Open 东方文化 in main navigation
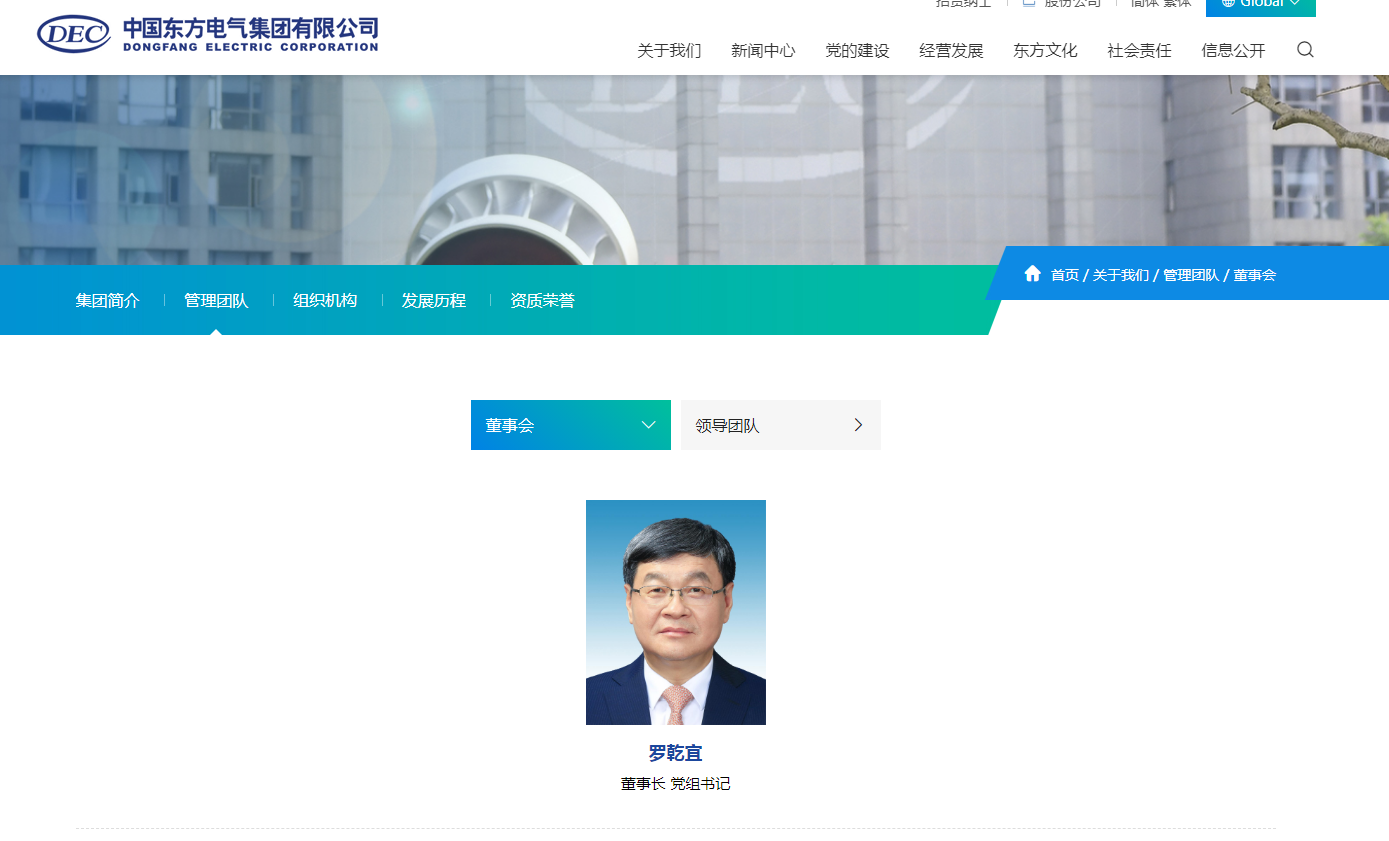 (1045, 51)
